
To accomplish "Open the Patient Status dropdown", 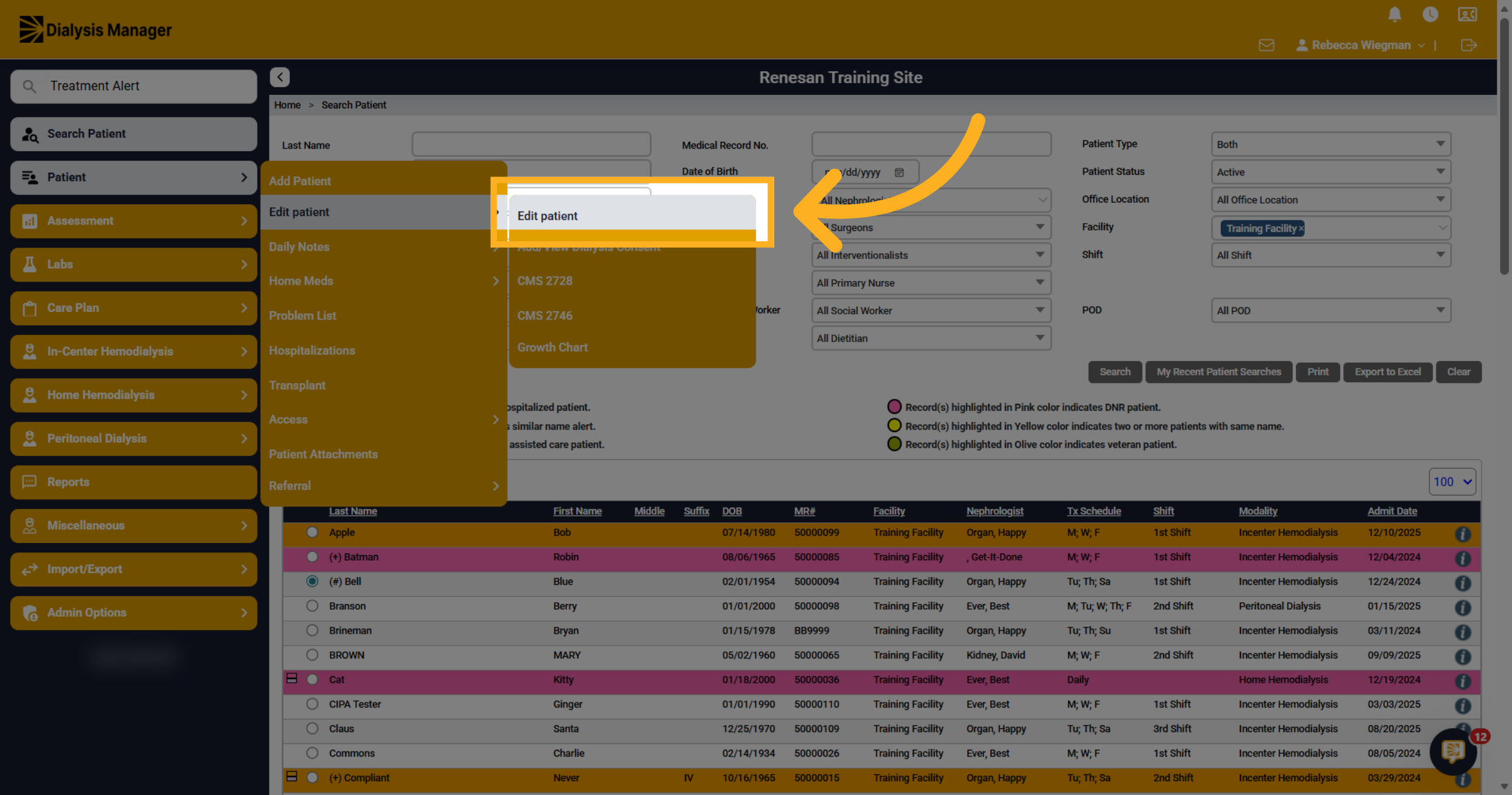I will 1331,172.
